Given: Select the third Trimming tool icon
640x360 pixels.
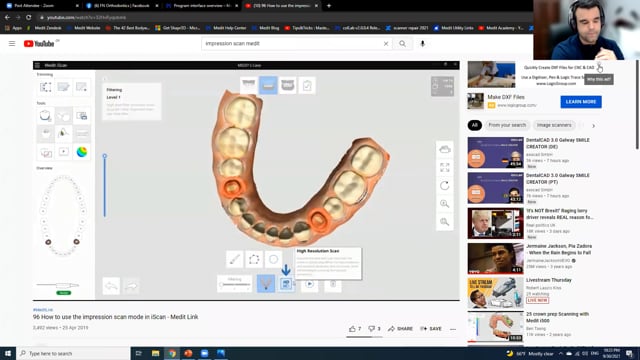Looking at the screenshot, I should (x=81, y=87).
